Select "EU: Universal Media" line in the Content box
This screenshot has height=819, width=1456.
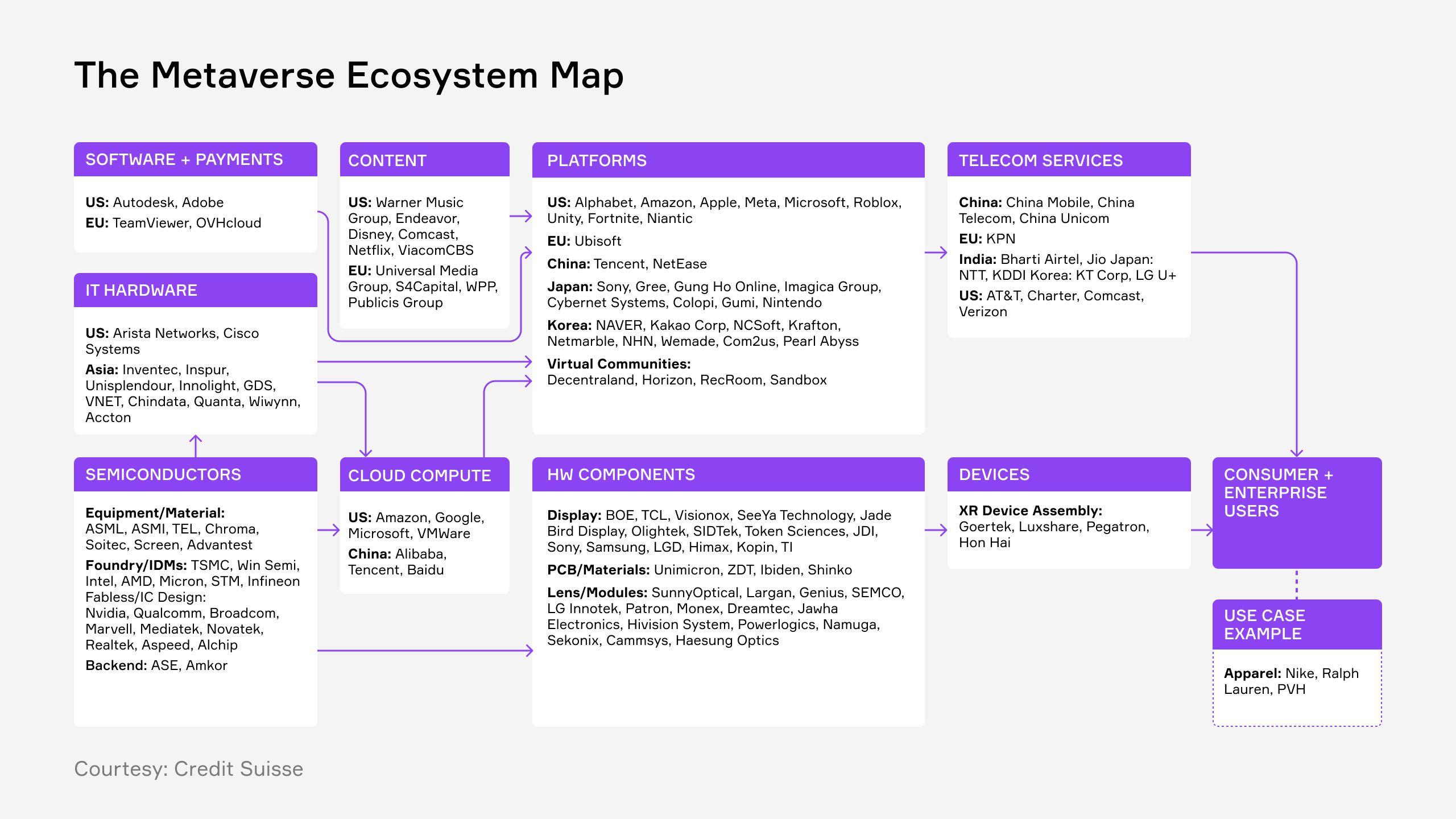pos(413,271)
